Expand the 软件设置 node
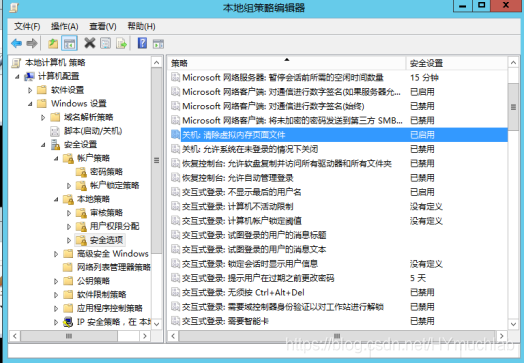524x363 pixels. click(30, 90)
